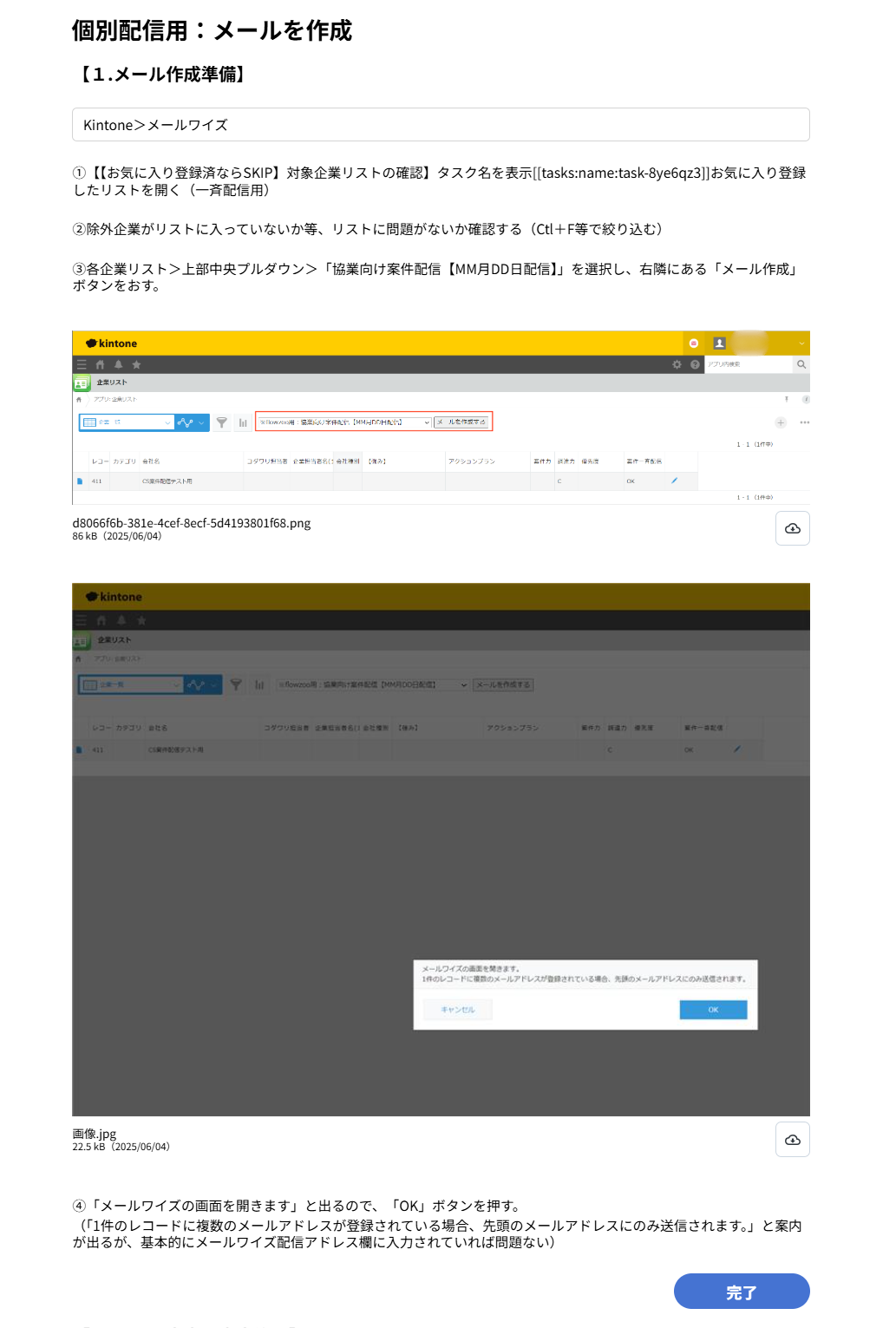The image size is (896, 1328).
Task: Open the view selector dropdown in the bright screenshot
Action: pyautogui.click(x=127, y=422)
